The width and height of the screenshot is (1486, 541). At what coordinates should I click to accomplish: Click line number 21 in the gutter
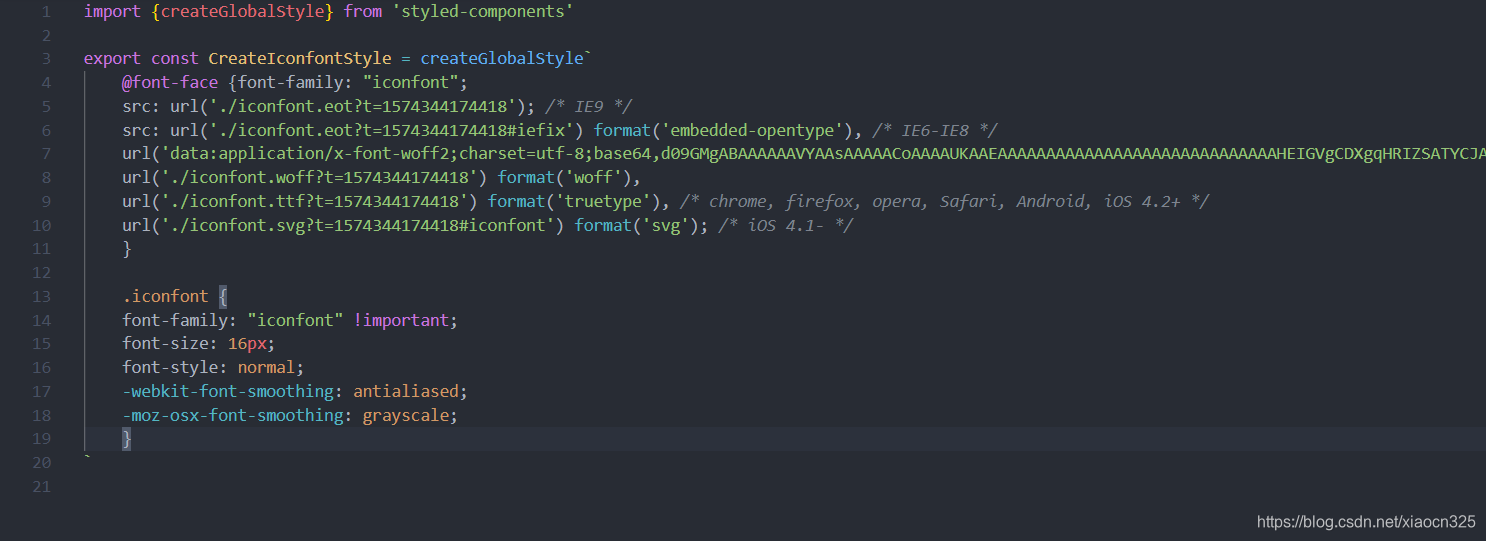[x=41, y=487]
